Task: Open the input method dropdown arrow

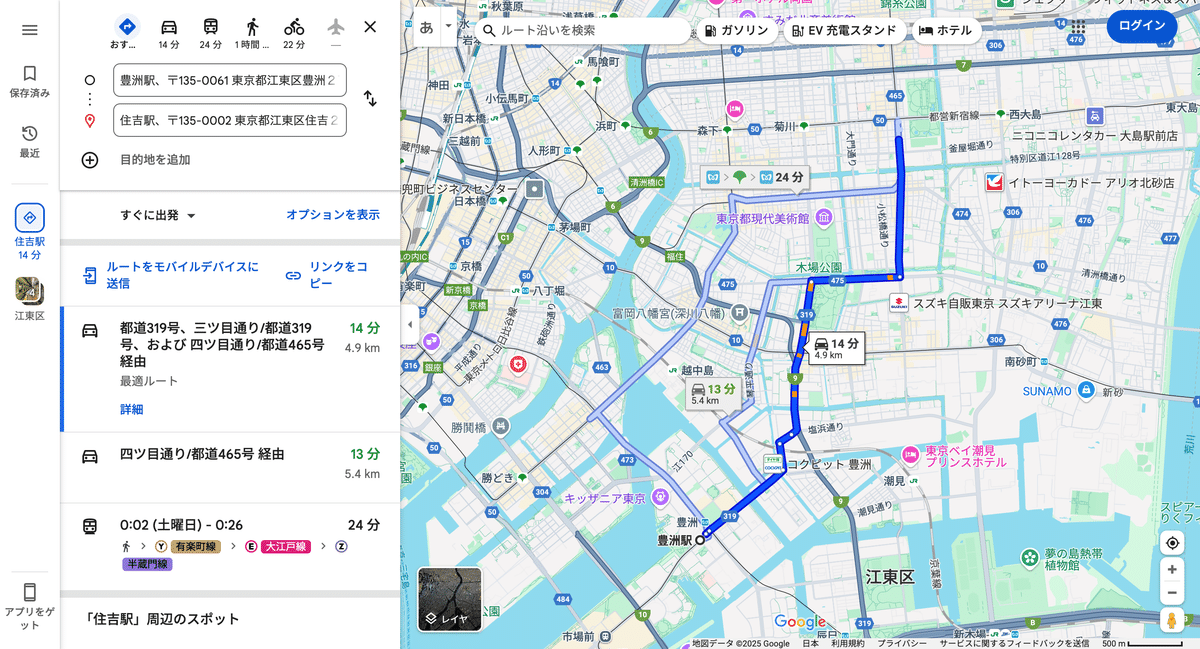Action: pyautogui.click(x=448, y=28)
